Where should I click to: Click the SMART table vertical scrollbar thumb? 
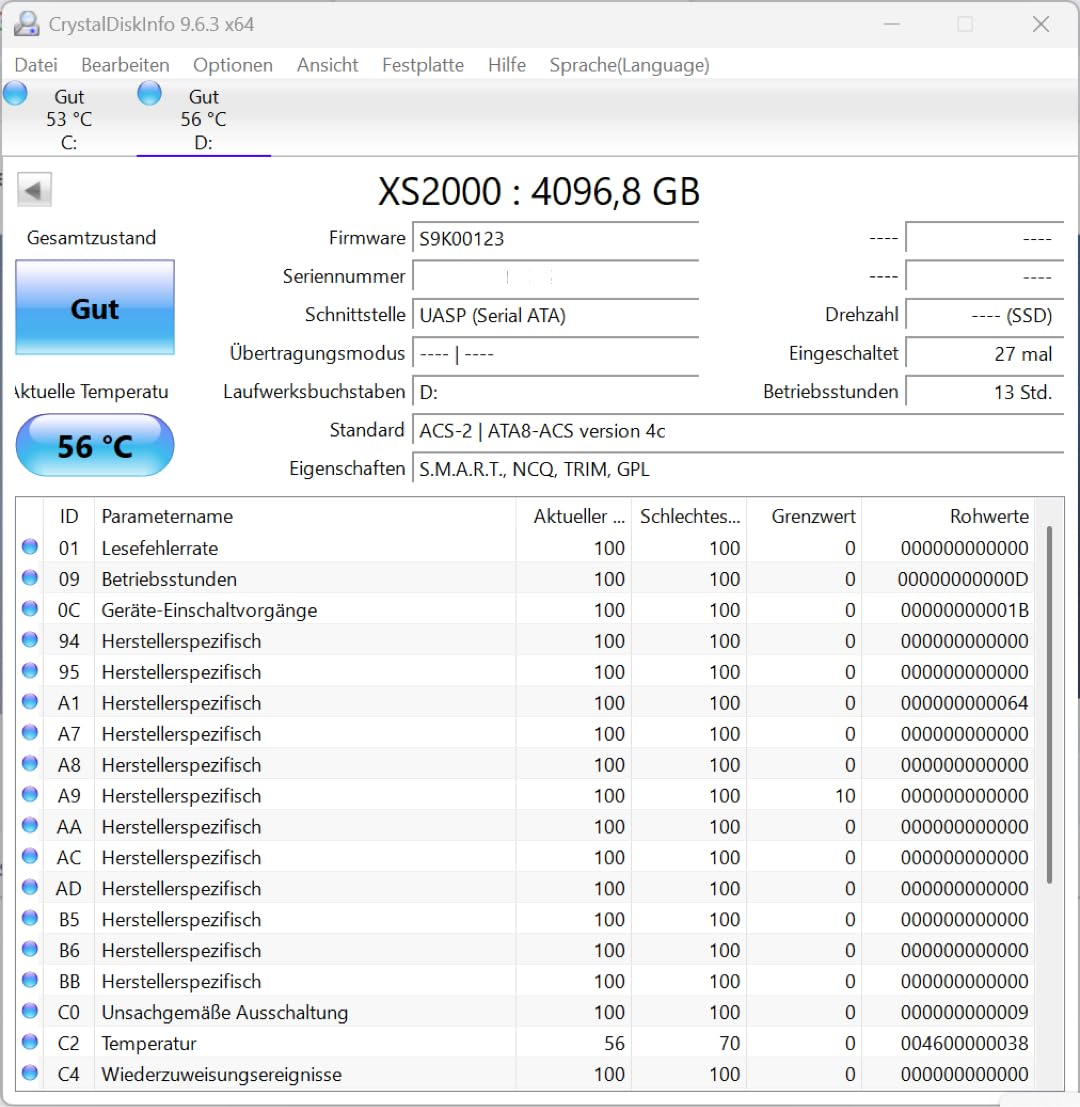click(1050, 704)
